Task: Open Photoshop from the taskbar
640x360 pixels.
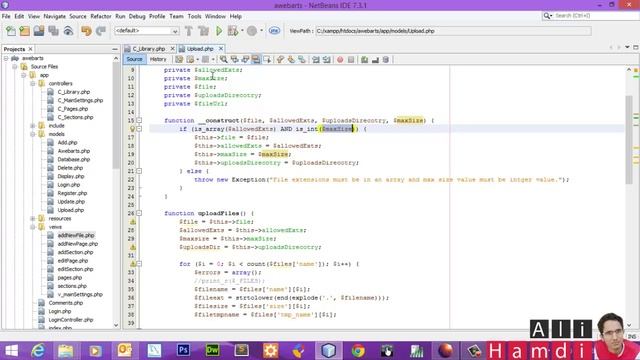Action: click(x=183, y=351)
